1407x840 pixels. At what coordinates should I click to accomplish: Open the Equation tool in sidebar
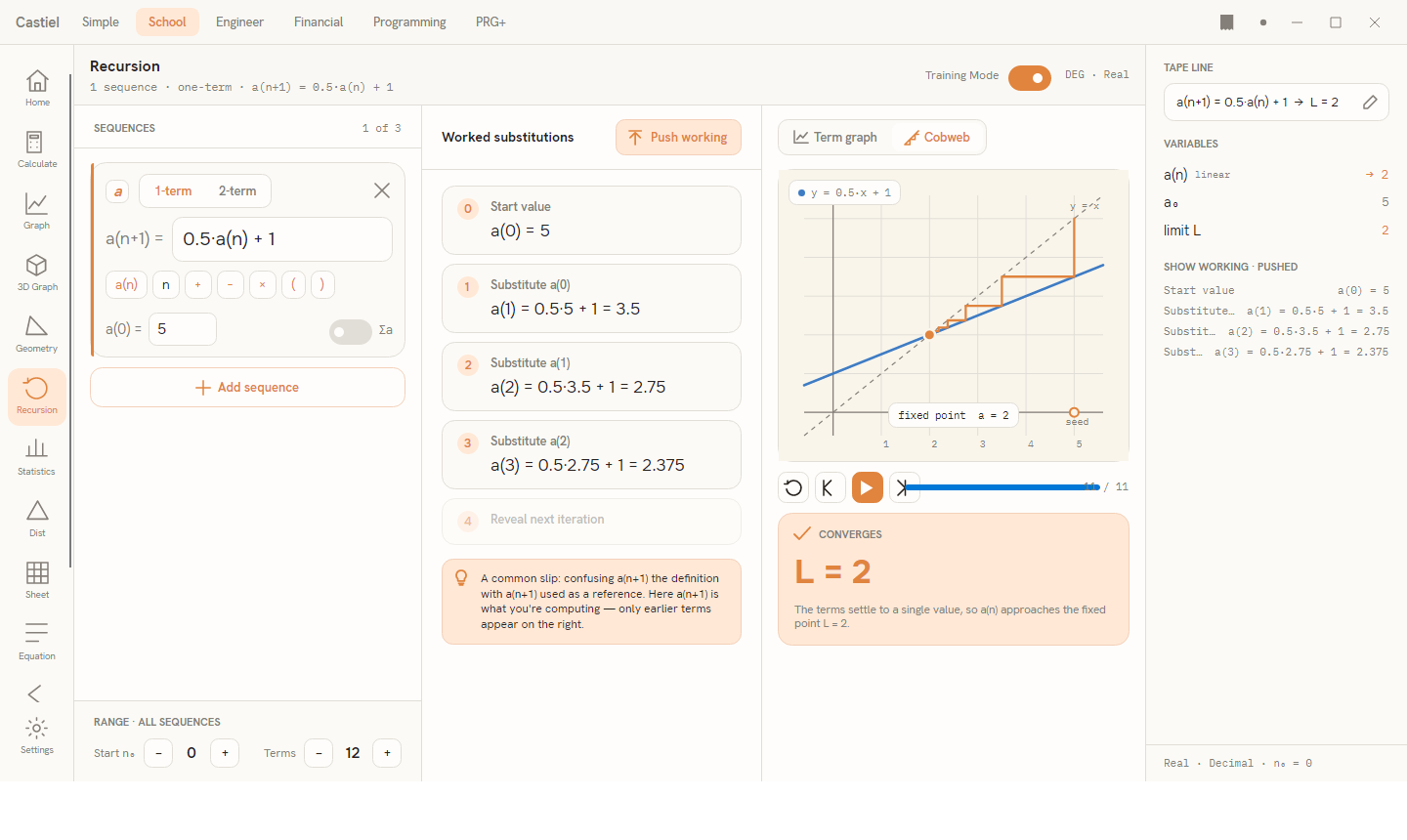37,642
